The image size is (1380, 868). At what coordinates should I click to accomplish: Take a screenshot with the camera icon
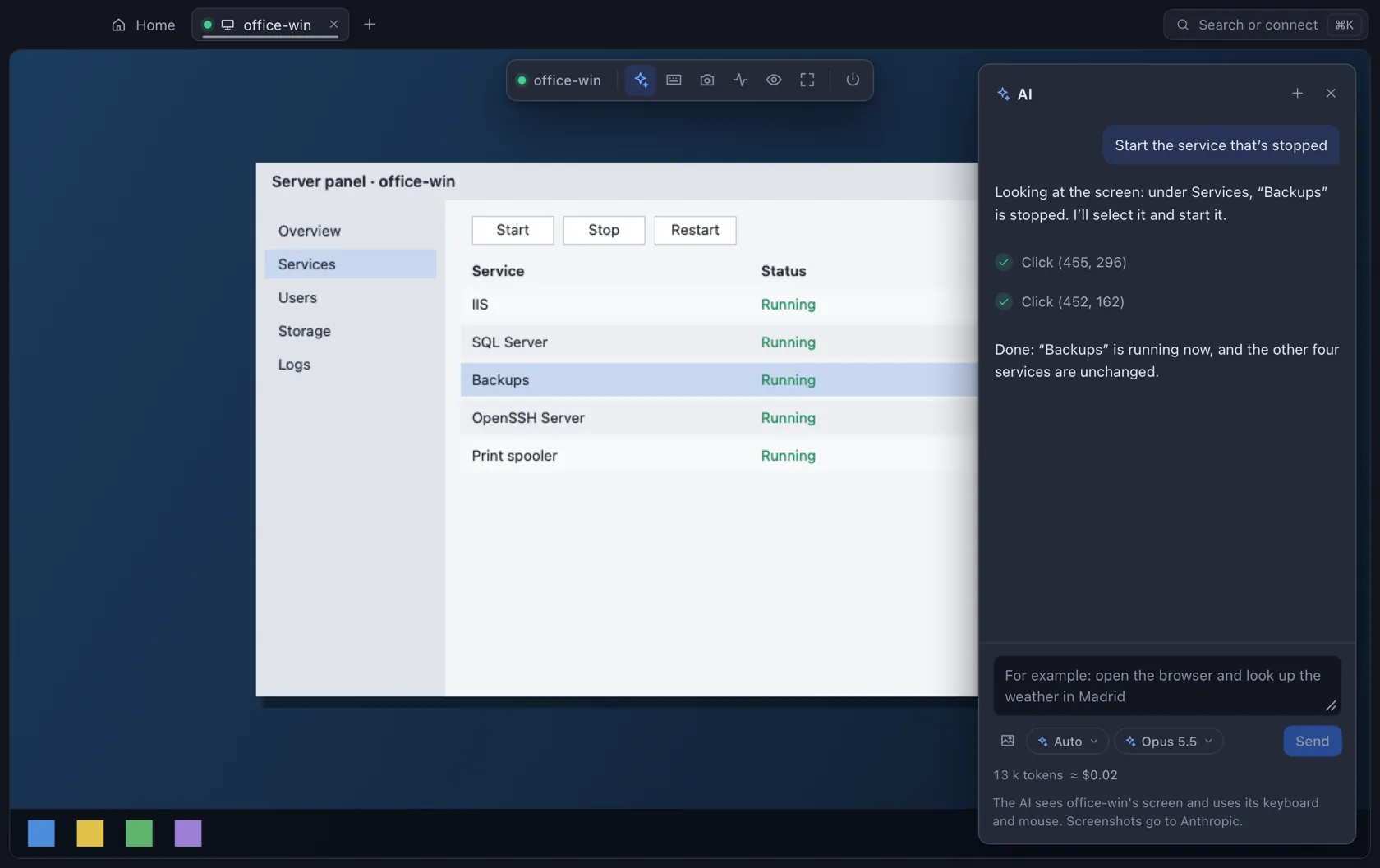[x=707, y=80]
